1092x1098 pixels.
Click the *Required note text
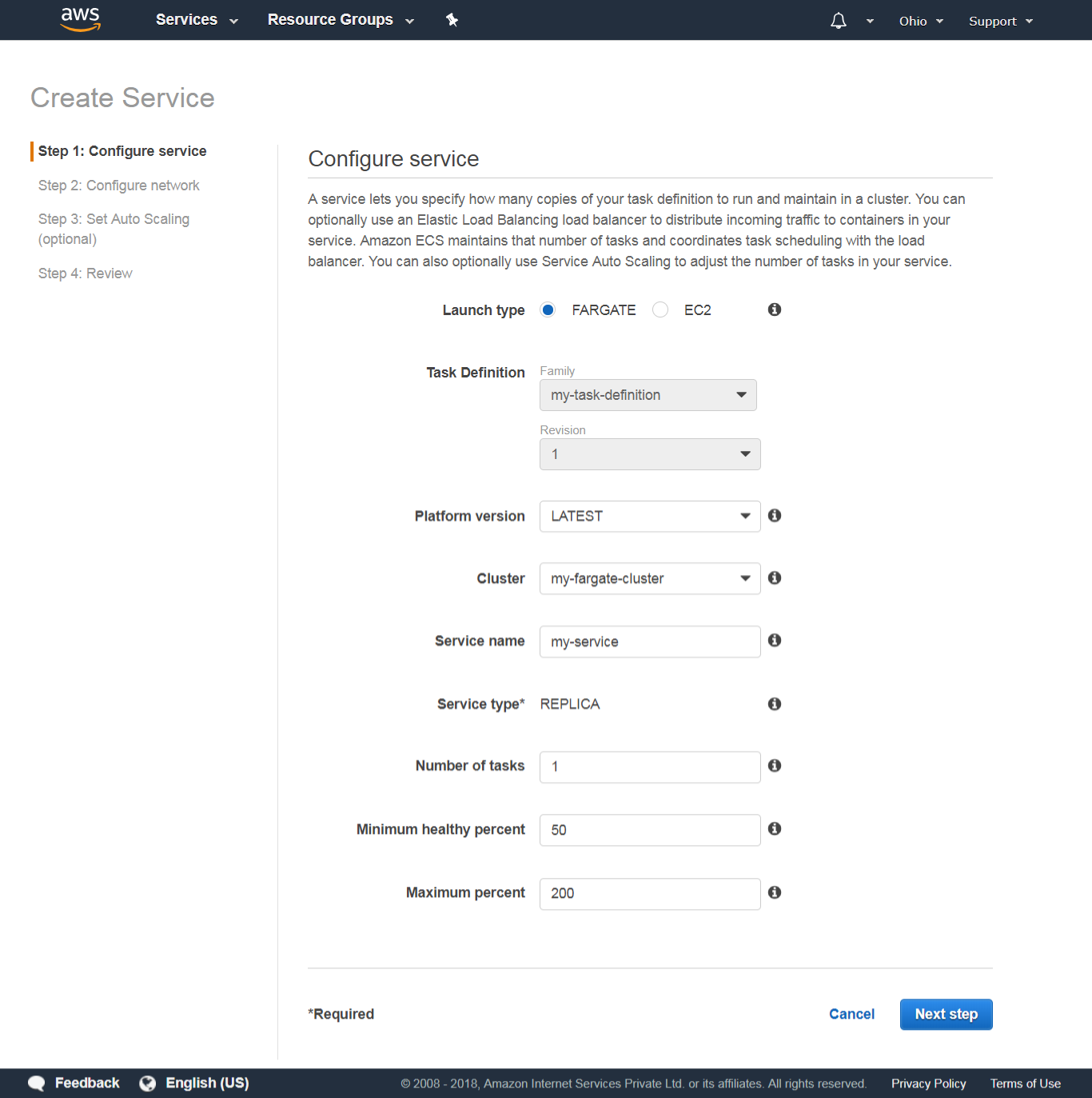(x=341, y=1014)
